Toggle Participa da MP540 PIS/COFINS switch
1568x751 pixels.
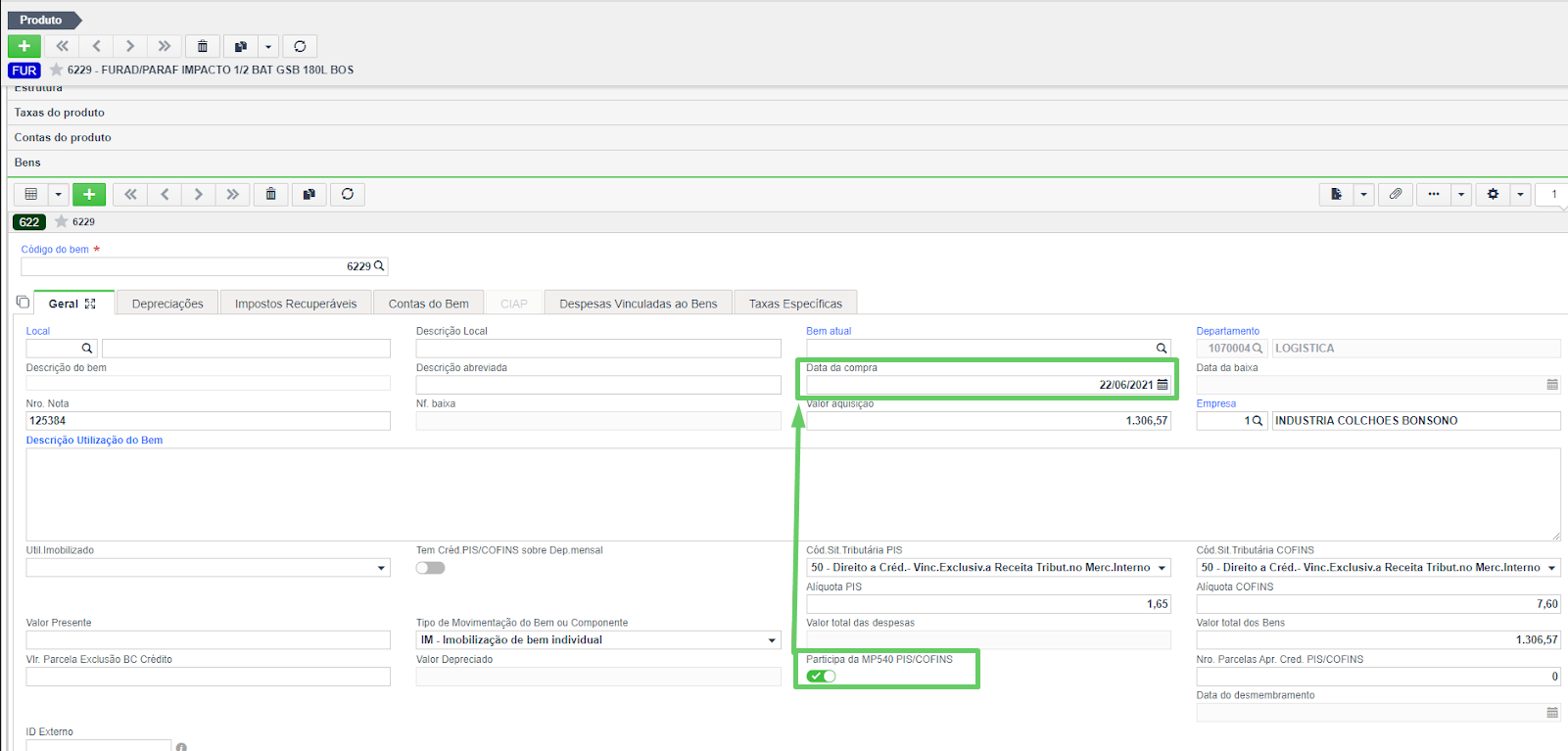coord(821,676)
